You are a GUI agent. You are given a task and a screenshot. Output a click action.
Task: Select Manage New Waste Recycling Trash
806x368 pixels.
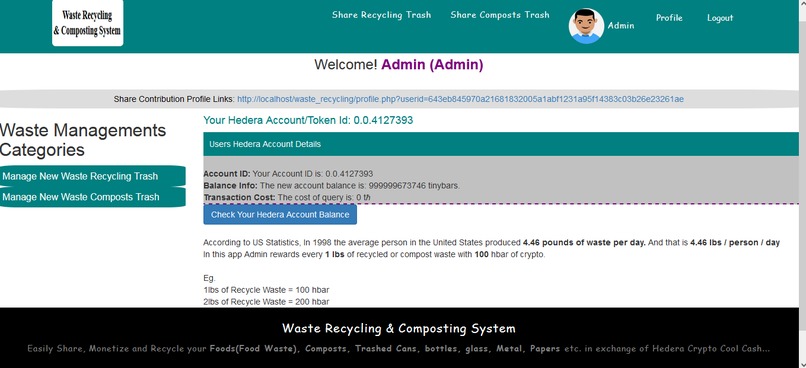coord(93,176)
